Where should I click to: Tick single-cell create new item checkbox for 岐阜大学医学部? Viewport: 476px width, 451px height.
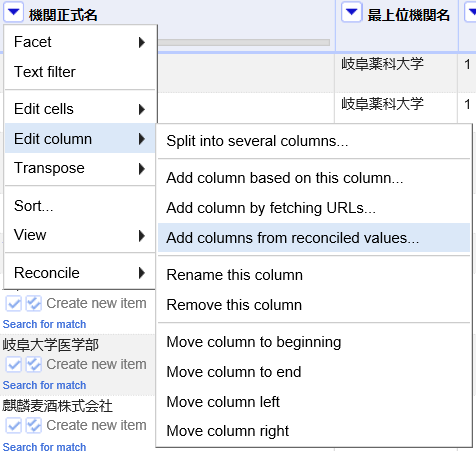tap(14, 364)
